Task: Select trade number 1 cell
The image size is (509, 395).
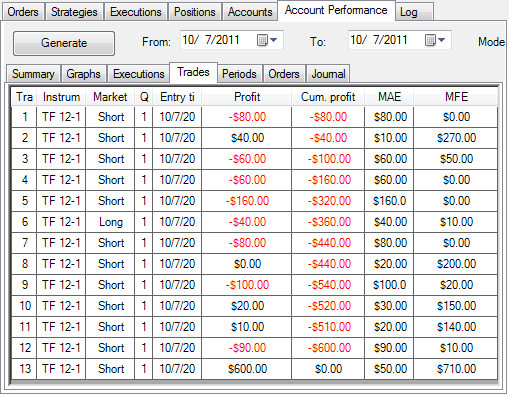Action: 24,117
